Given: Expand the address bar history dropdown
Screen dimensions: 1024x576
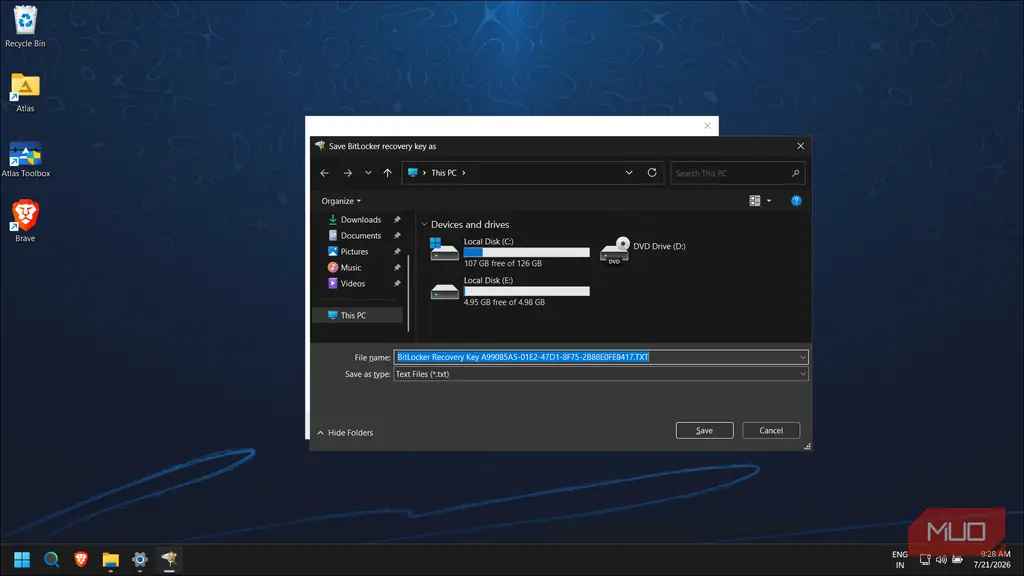Looking at the screenshot, I should 629,173.
